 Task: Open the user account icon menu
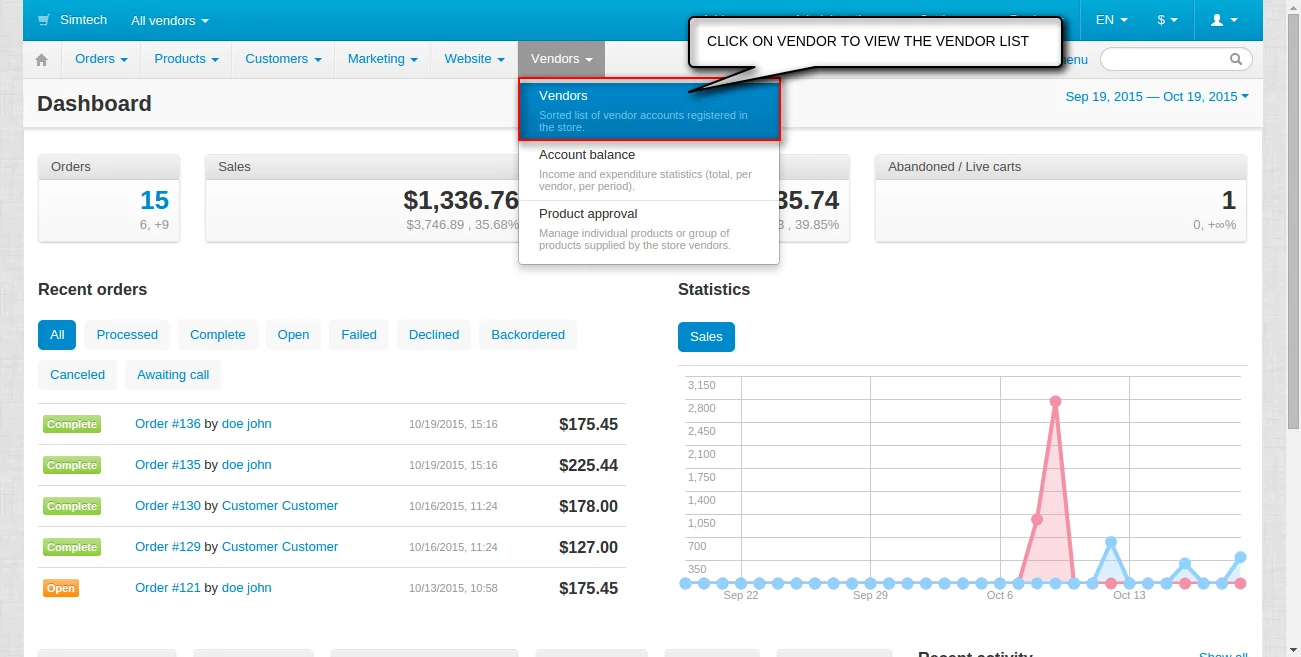[x=1224, y=20]
